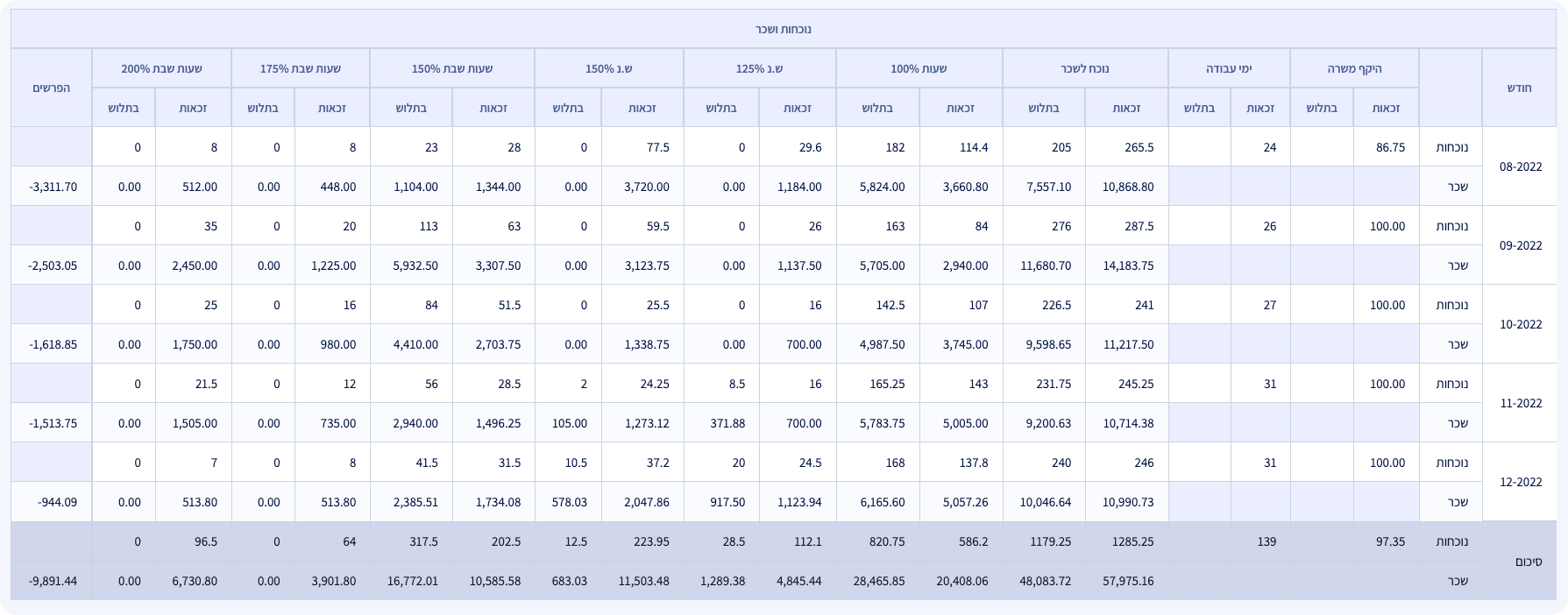Click the ש.נ 125% column header
Viewport: 1568px width, 615px height.
759,68
